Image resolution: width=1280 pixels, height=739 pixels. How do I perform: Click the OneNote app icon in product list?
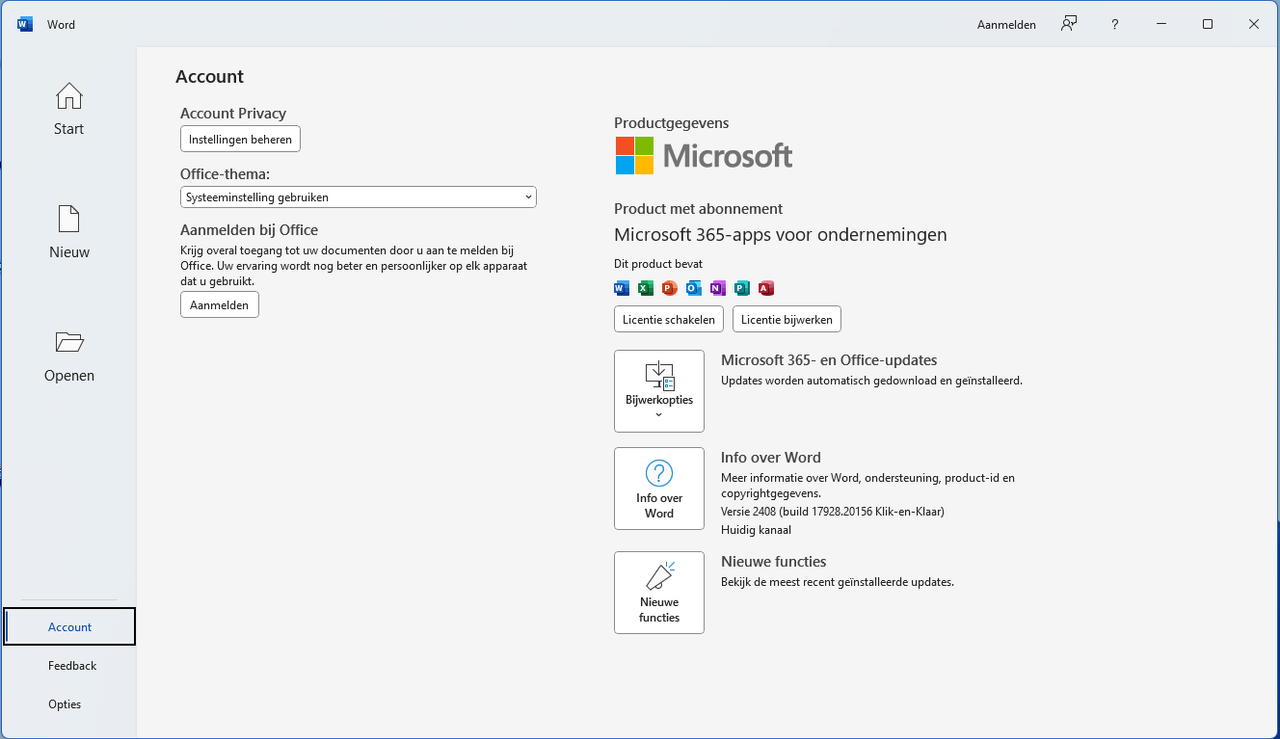[718, 288]
